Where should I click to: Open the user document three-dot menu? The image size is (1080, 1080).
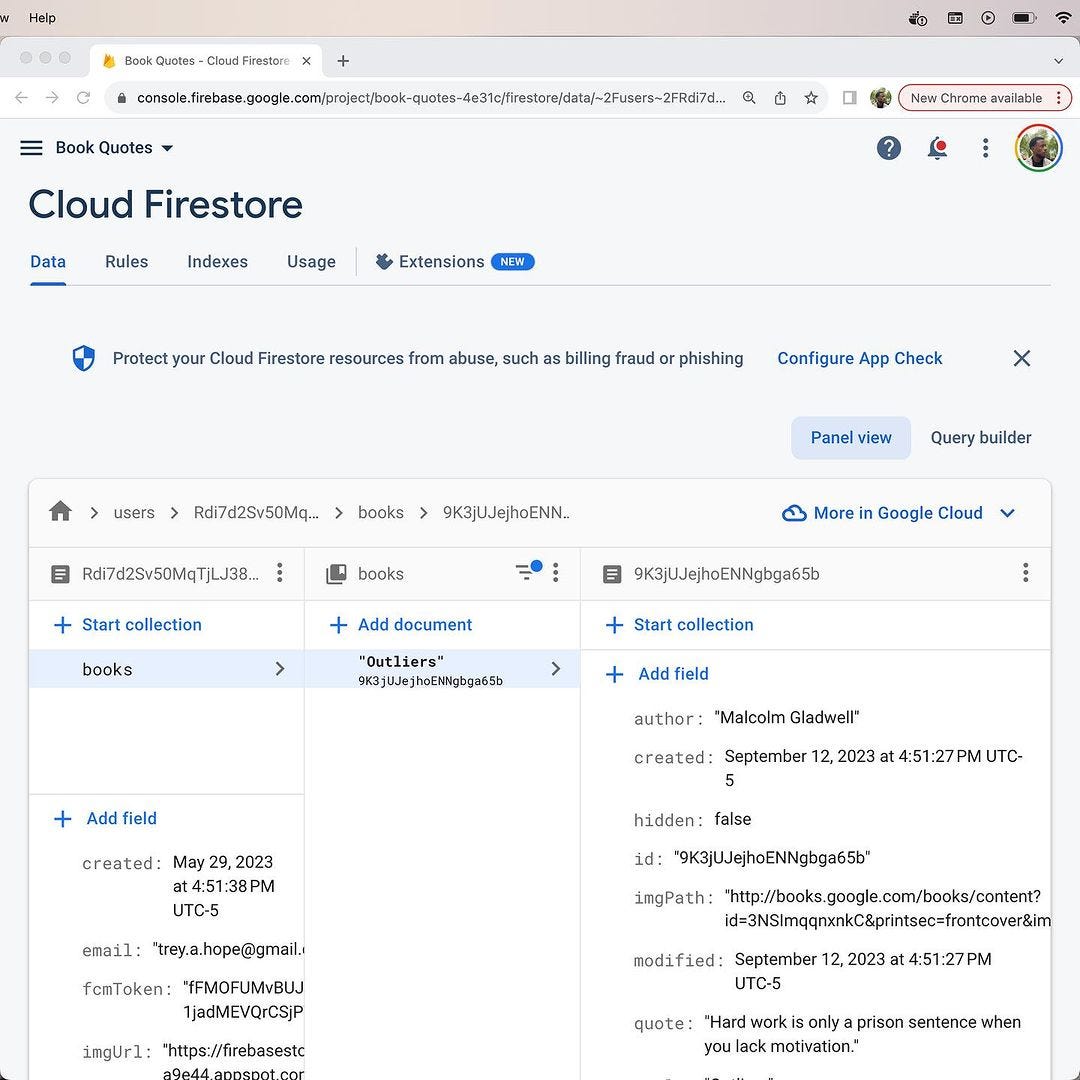(x=280, y=572)
